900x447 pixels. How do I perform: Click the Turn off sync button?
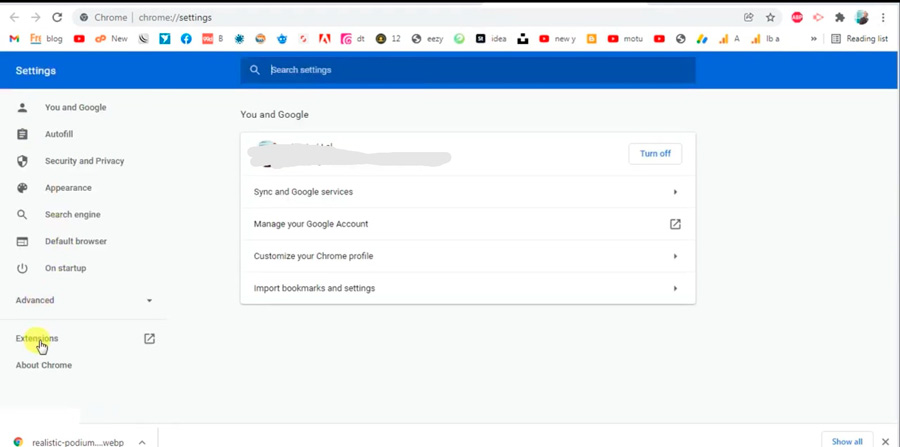tap(655, 154)
